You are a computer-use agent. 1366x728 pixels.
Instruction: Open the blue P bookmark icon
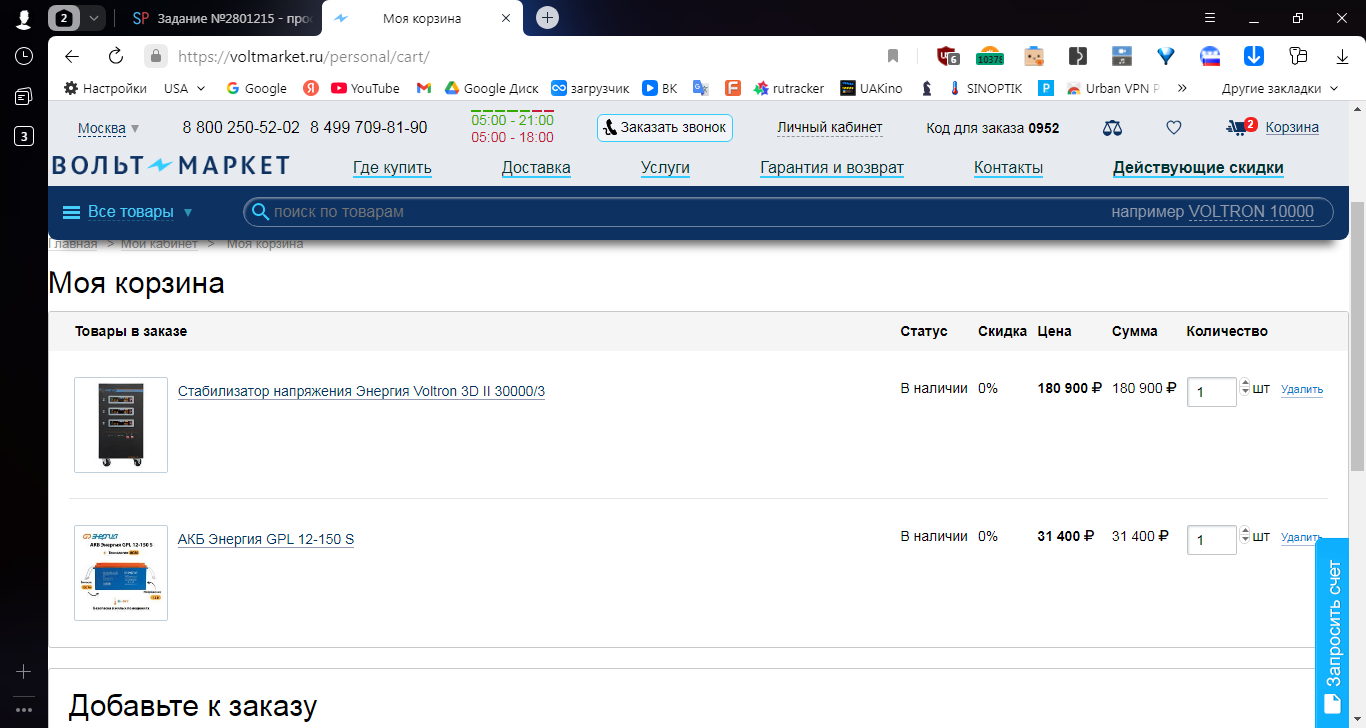[x=1046, y=88]
